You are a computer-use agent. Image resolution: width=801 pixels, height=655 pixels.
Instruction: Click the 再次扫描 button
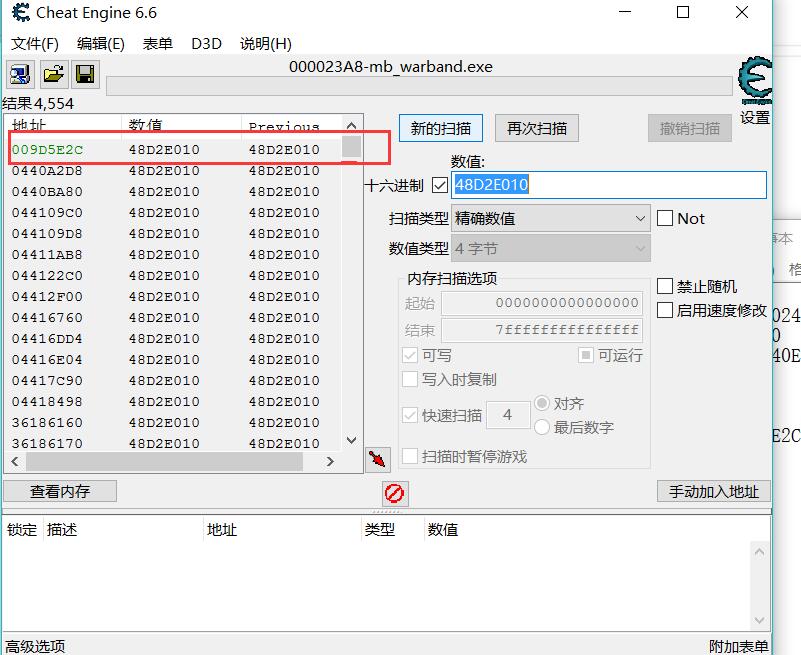coord(537,128)
